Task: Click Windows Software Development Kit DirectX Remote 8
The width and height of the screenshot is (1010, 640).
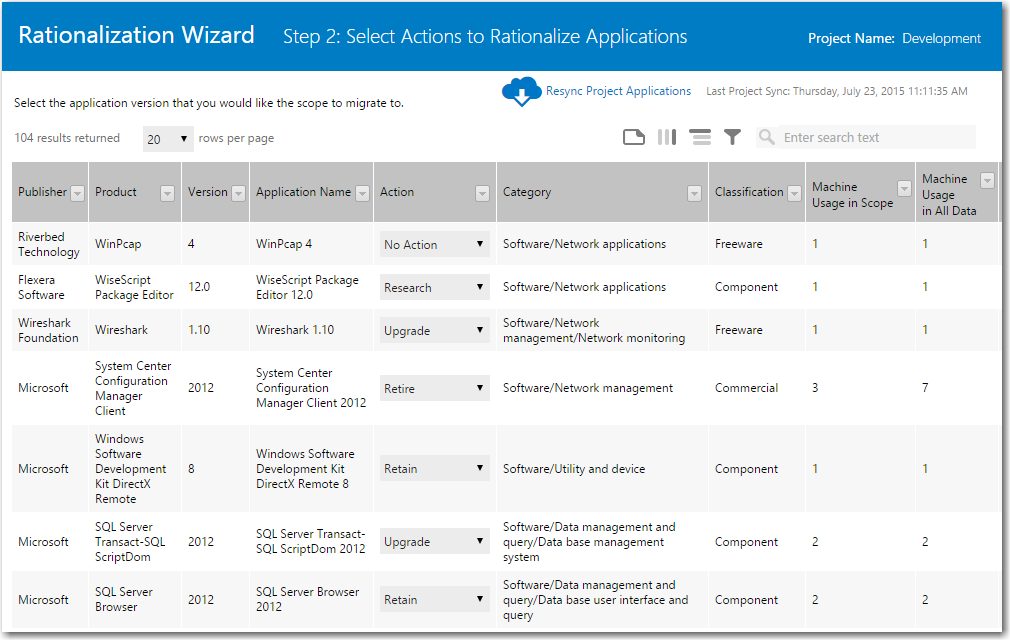Action: pyautogui.click(x=305, y=469)
